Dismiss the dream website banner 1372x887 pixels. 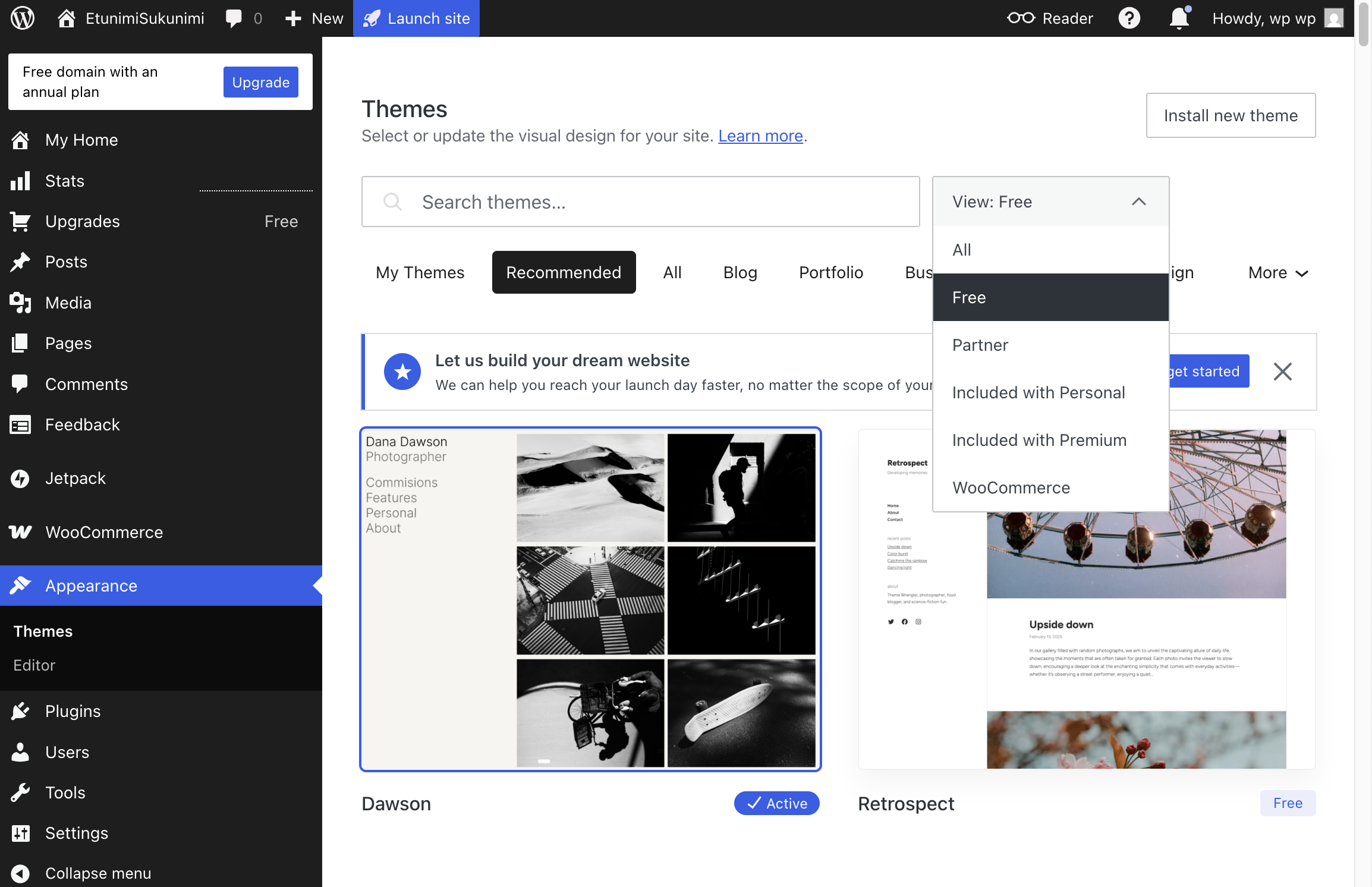point(1282,372)
